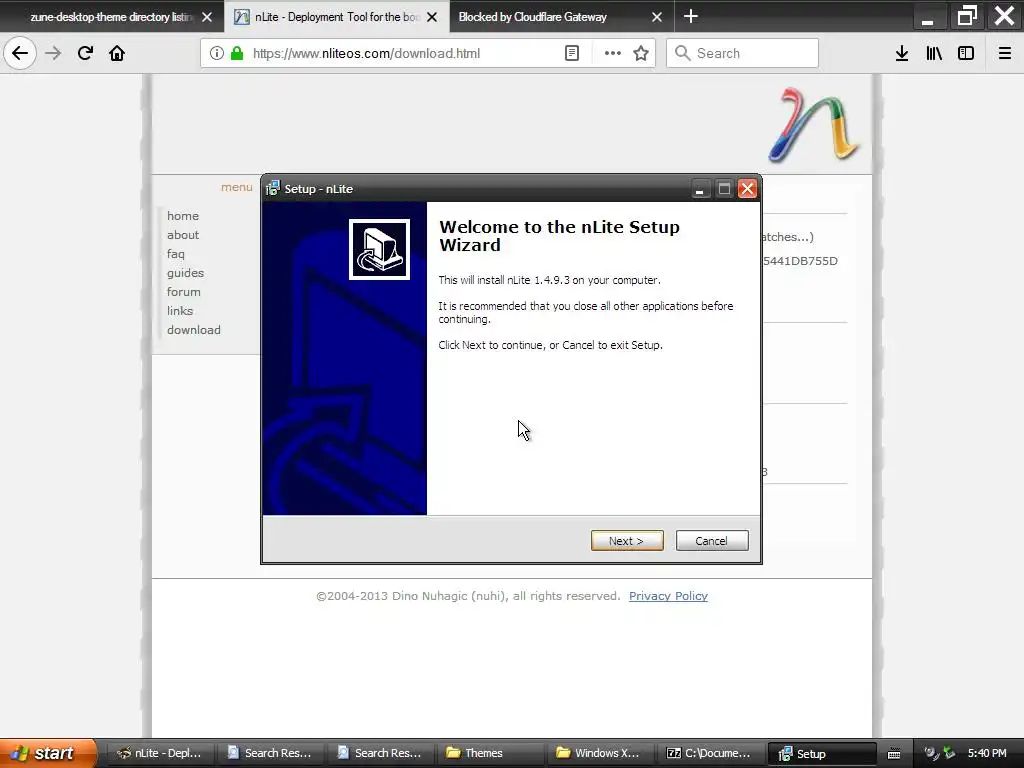Open page actions three-dot menu

613,54
